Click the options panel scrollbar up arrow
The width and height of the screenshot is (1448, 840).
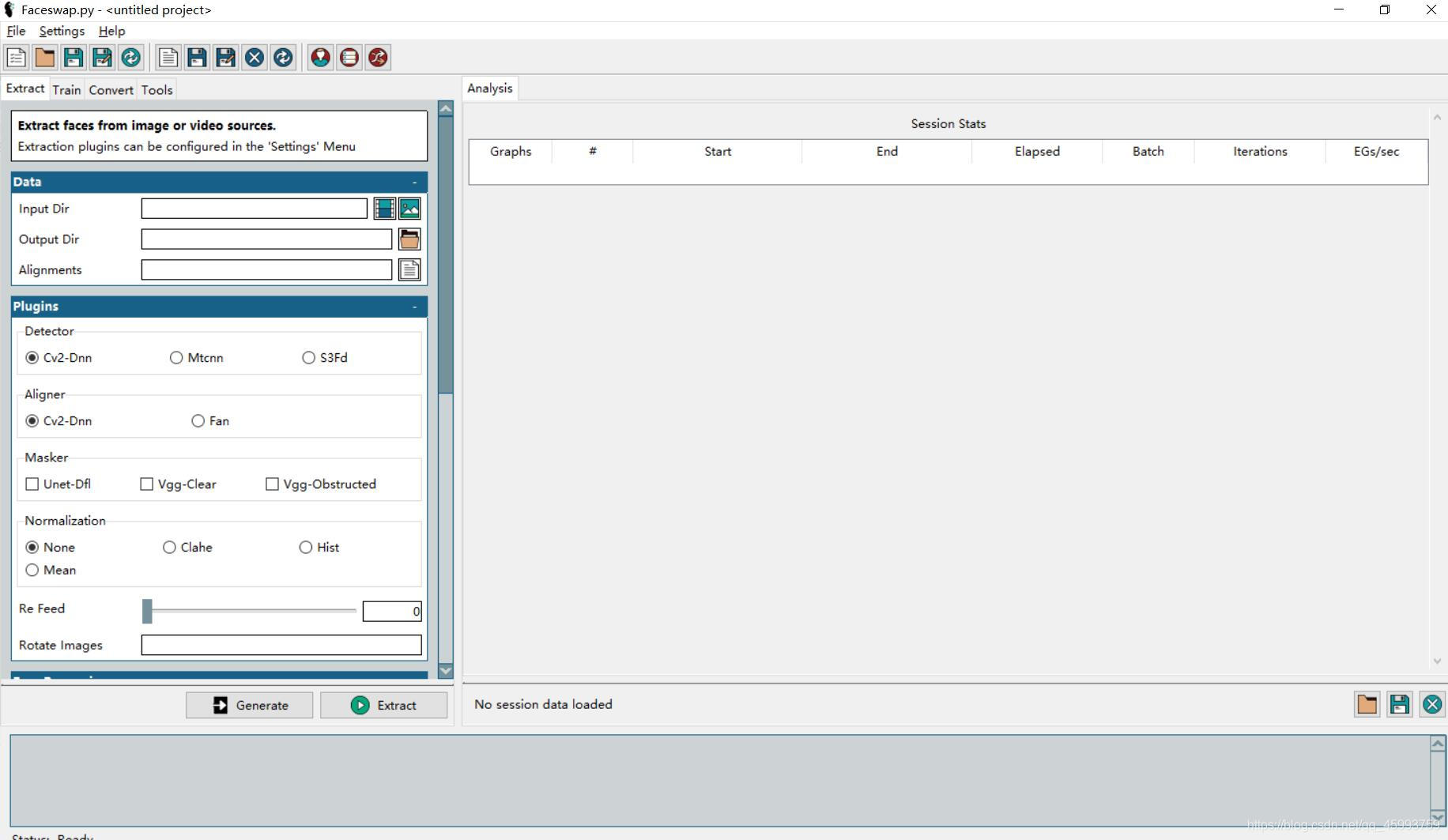446,109
